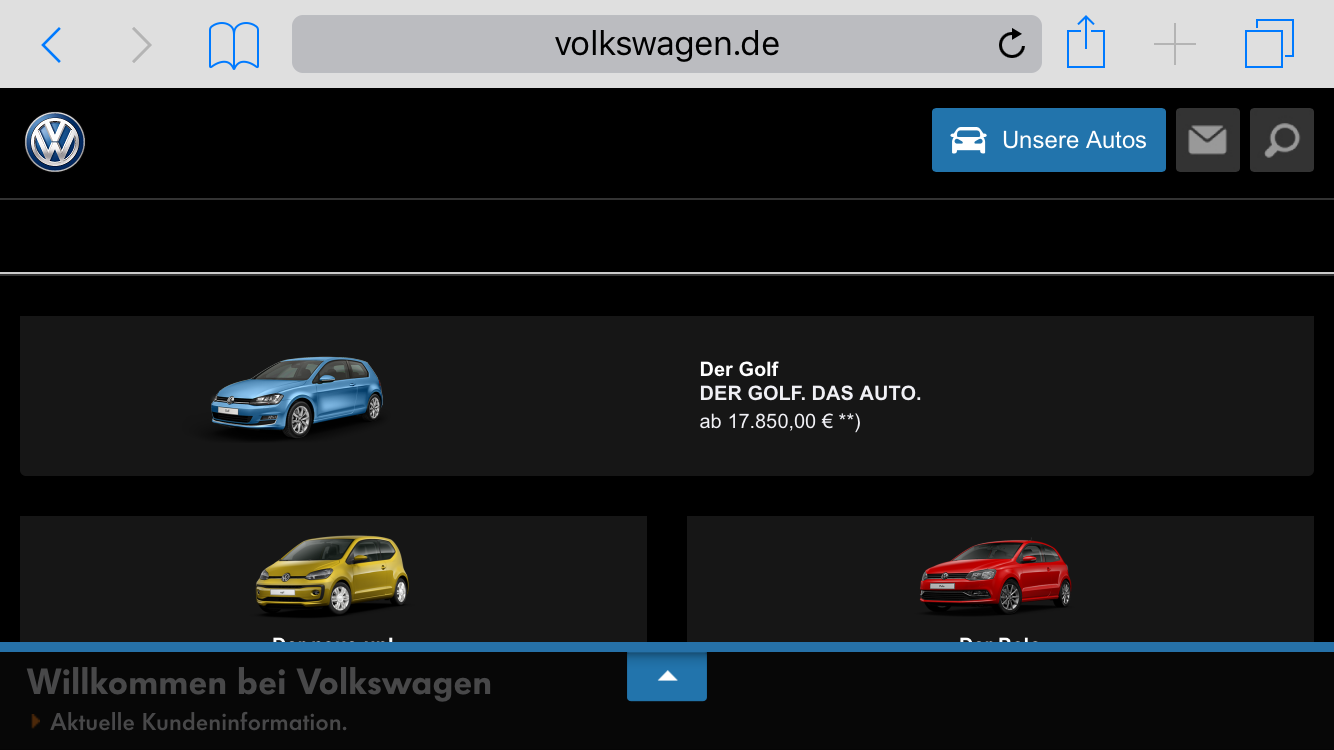Tap the Safari forward arrow
The width and height of the screenshot is (1334, 750).
142,45
